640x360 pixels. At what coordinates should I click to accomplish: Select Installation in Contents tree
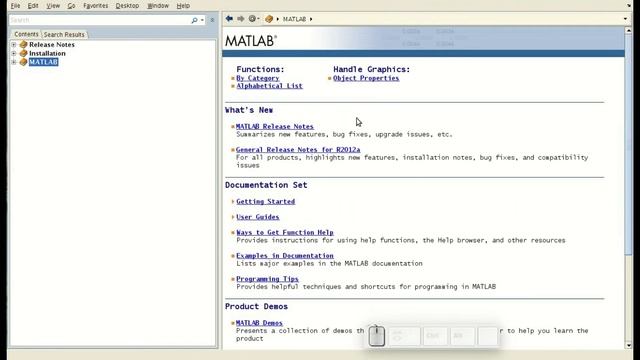(x=47, y=53)
